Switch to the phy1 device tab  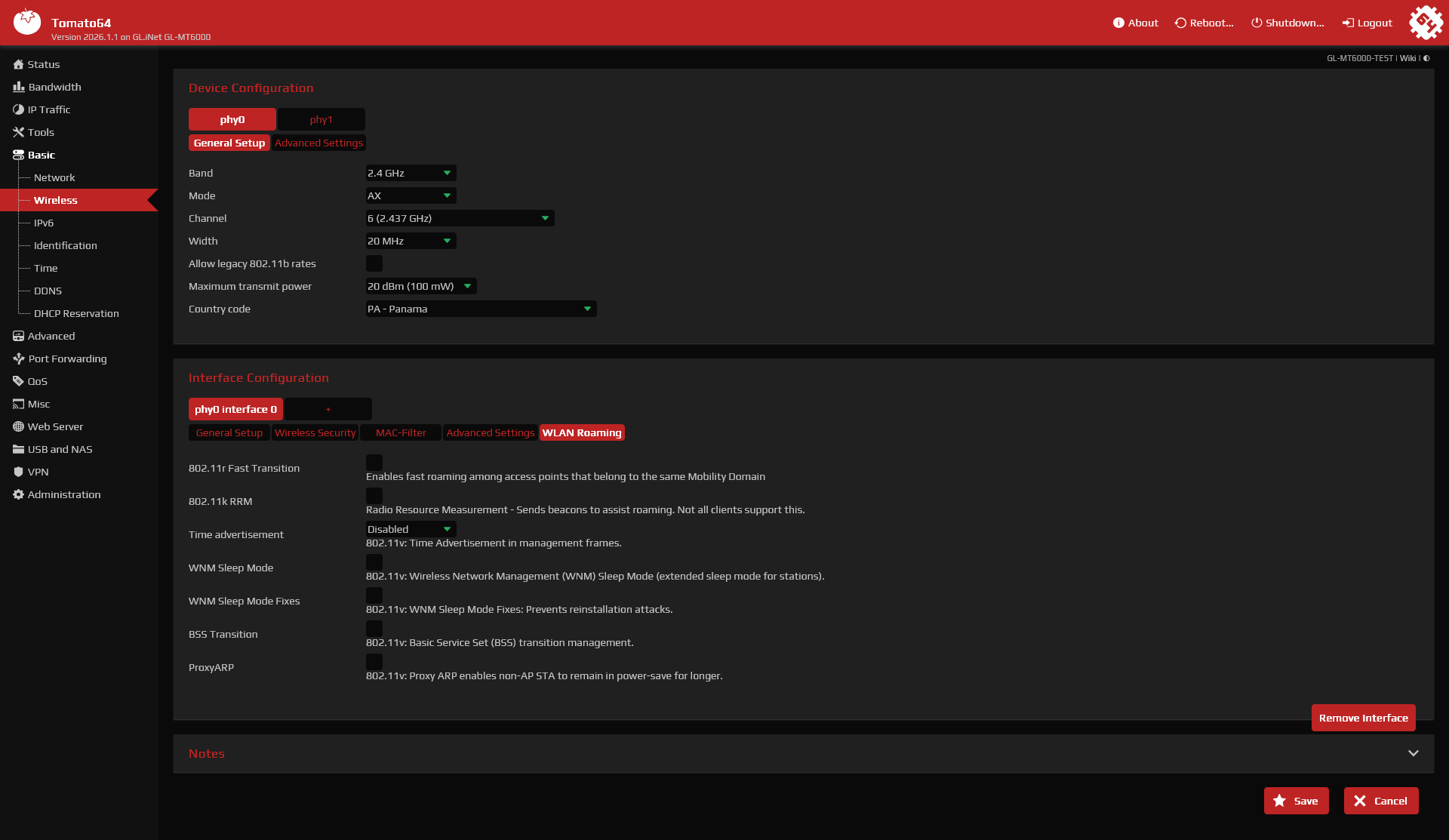pyautogui.click(x=321, y=119)
